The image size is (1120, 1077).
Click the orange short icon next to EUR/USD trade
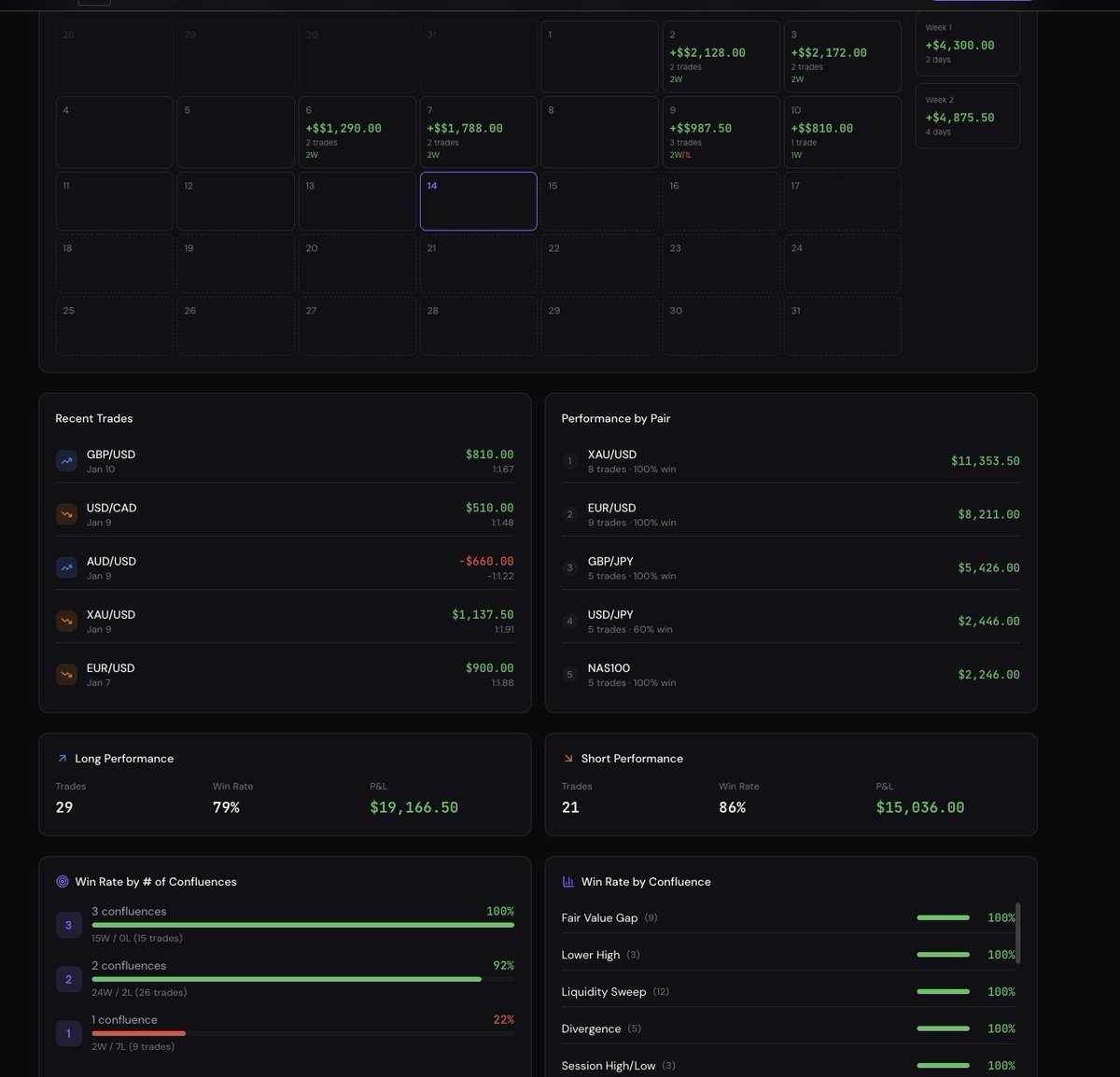66,674
